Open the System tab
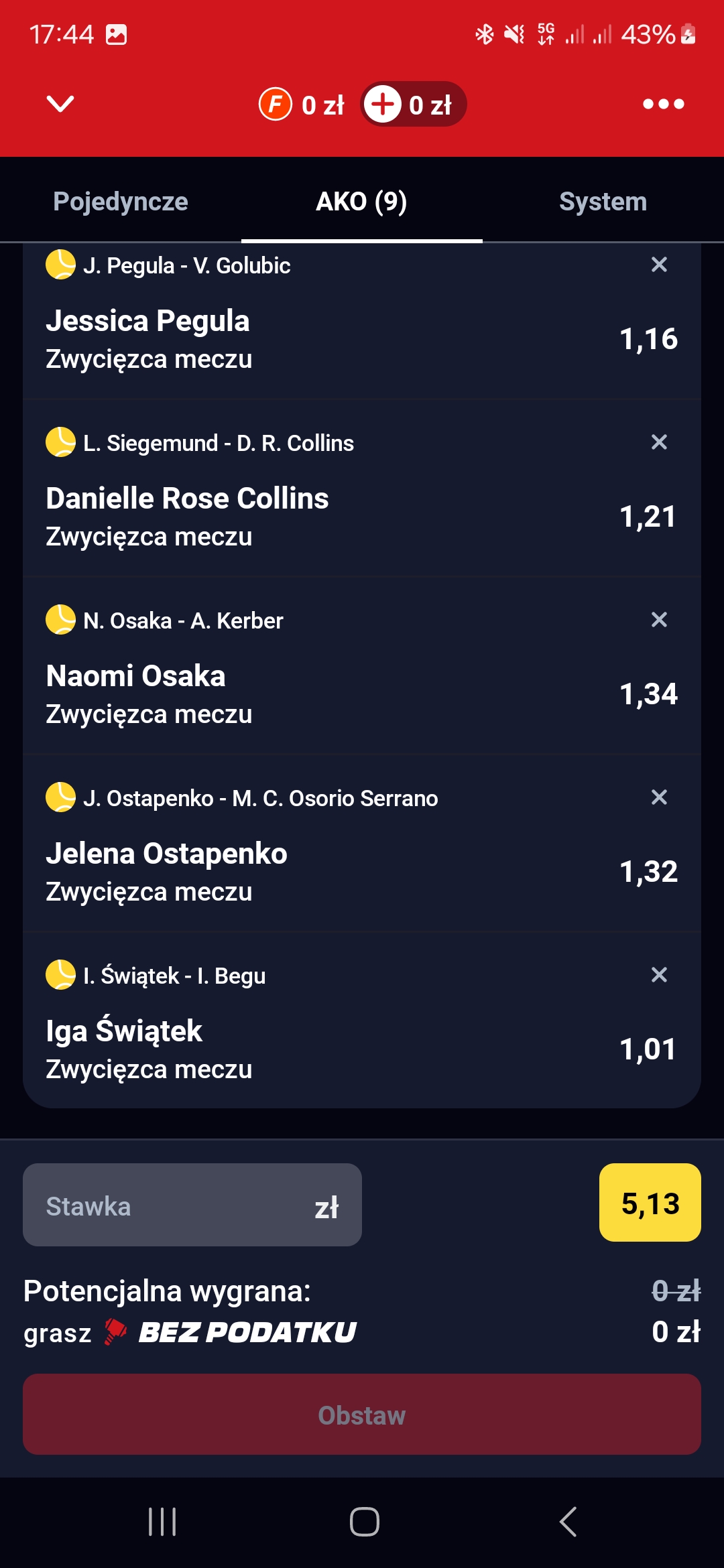The width and height of the screenshot is (724, 1568). coord(603,201)
